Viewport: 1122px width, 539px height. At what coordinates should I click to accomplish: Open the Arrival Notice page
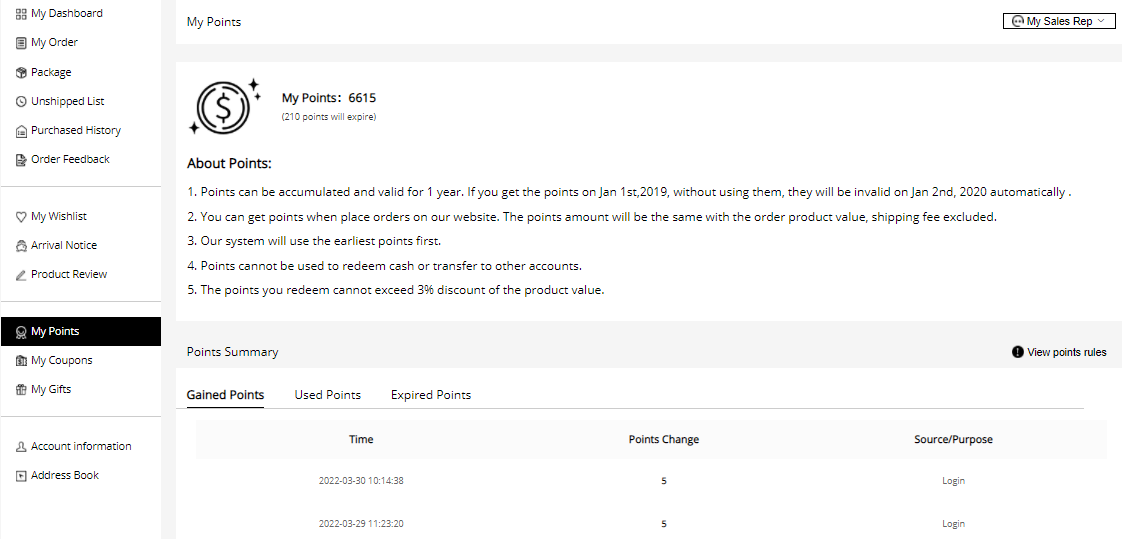[x=64, y=246]
